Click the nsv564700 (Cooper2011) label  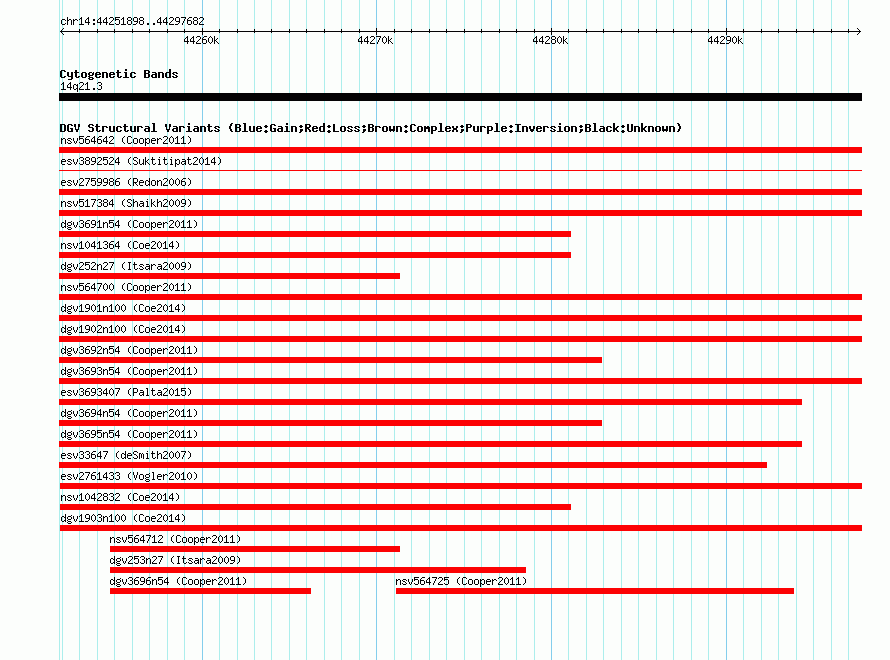[x=126, y=287]
